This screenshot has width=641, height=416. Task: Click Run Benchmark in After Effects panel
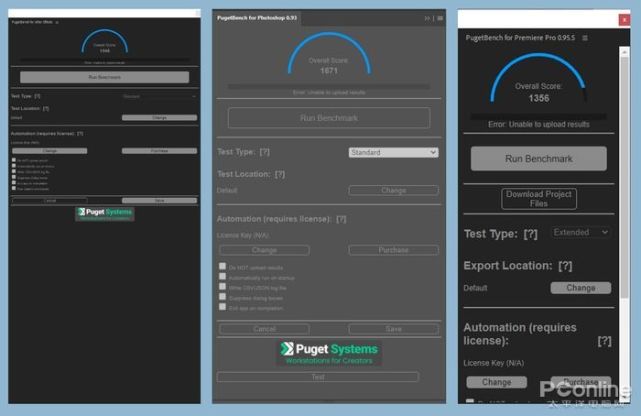click(105, 77)
